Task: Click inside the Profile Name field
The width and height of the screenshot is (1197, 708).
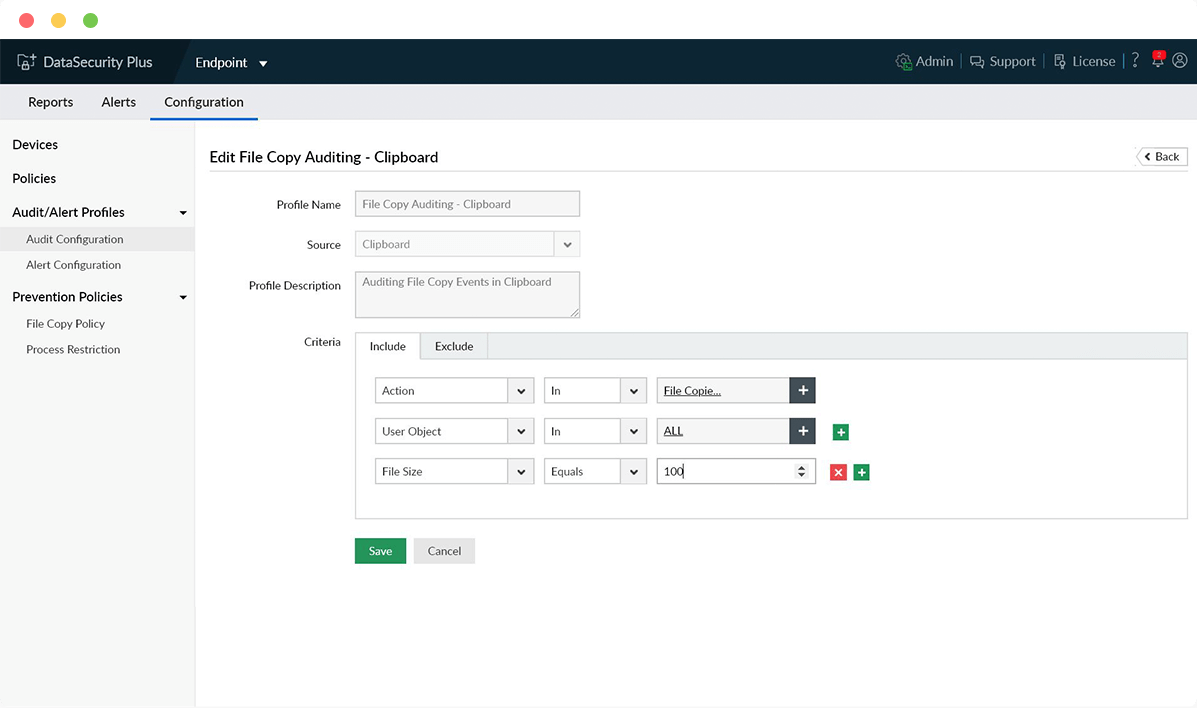Action: [x=466, y=203]
